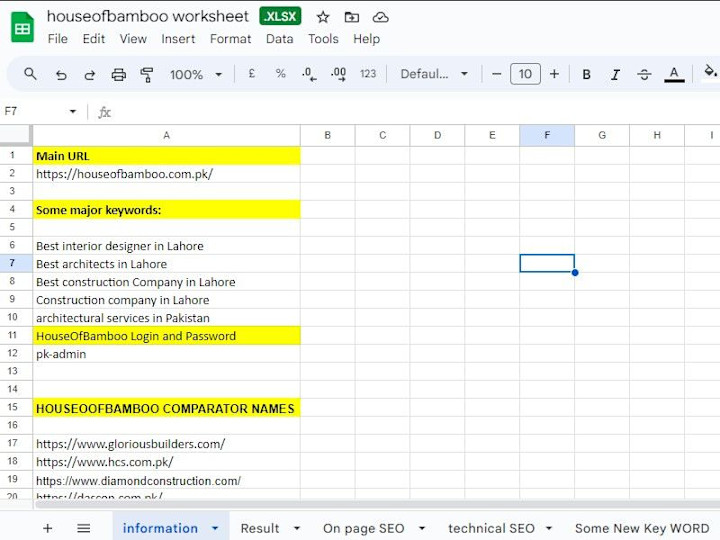Viewport: 720px width, 540px height.
Task: Toggle bold formatting
Action: [x=586, y=74]
